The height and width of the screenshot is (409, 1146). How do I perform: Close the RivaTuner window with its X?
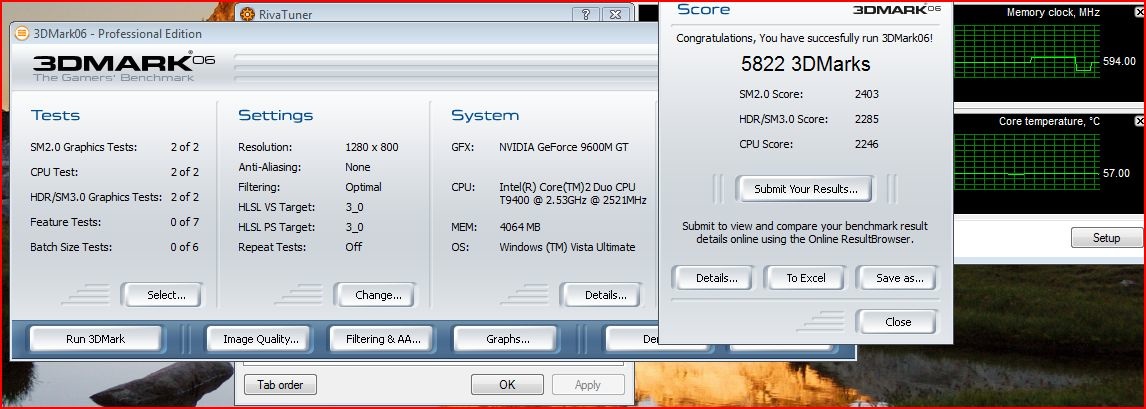[616, 14]
